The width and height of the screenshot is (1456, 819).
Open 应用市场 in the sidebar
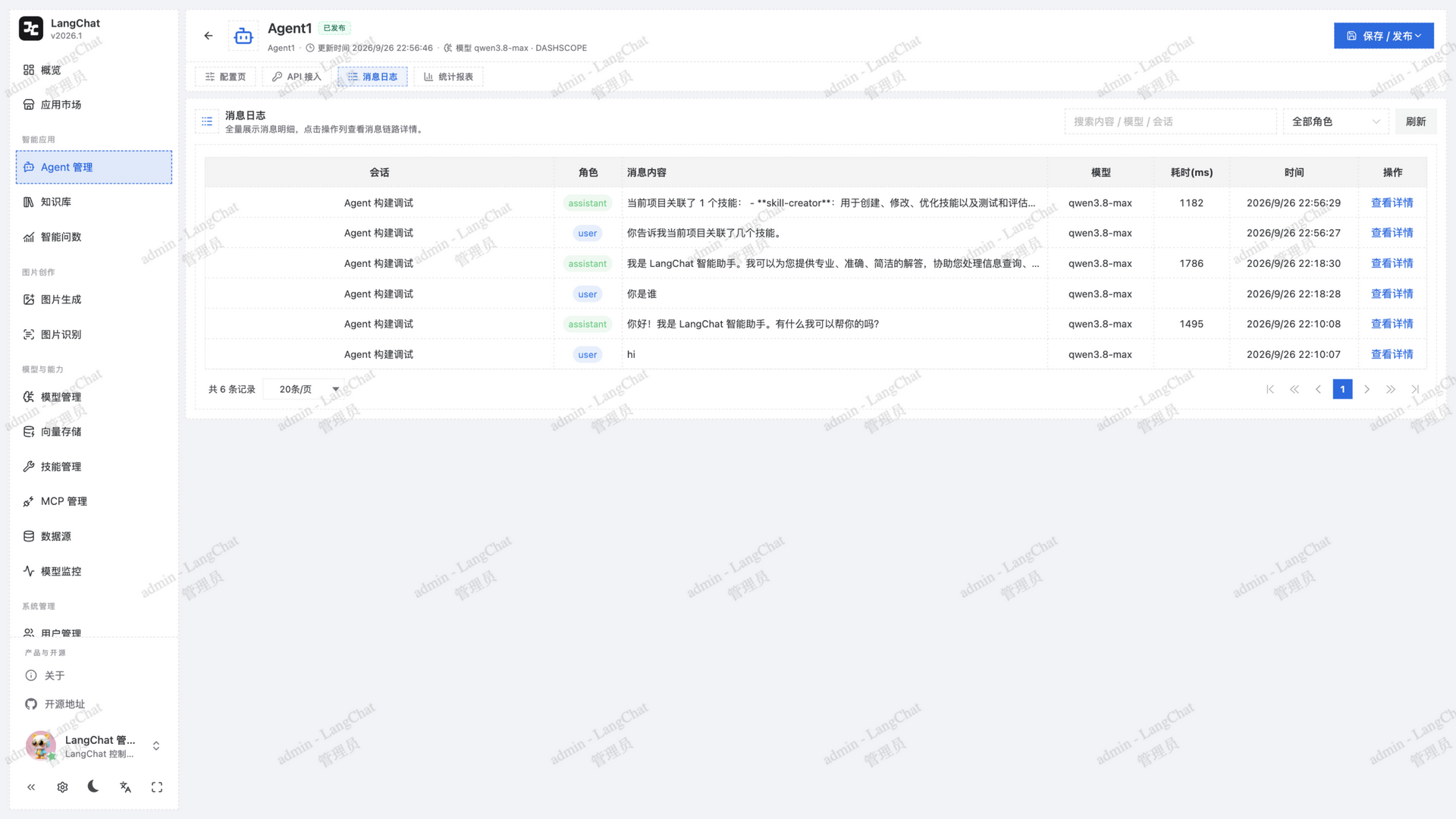(94, 105)
